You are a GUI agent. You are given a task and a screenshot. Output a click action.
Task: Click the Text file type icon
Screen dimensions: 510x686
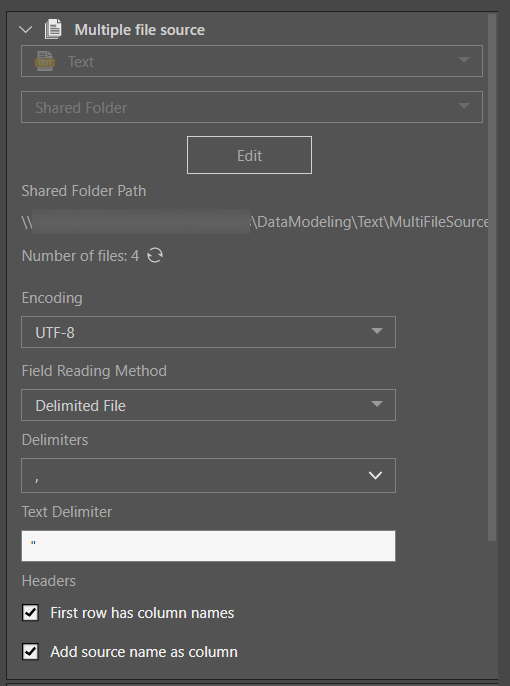(x=45, y=61)
